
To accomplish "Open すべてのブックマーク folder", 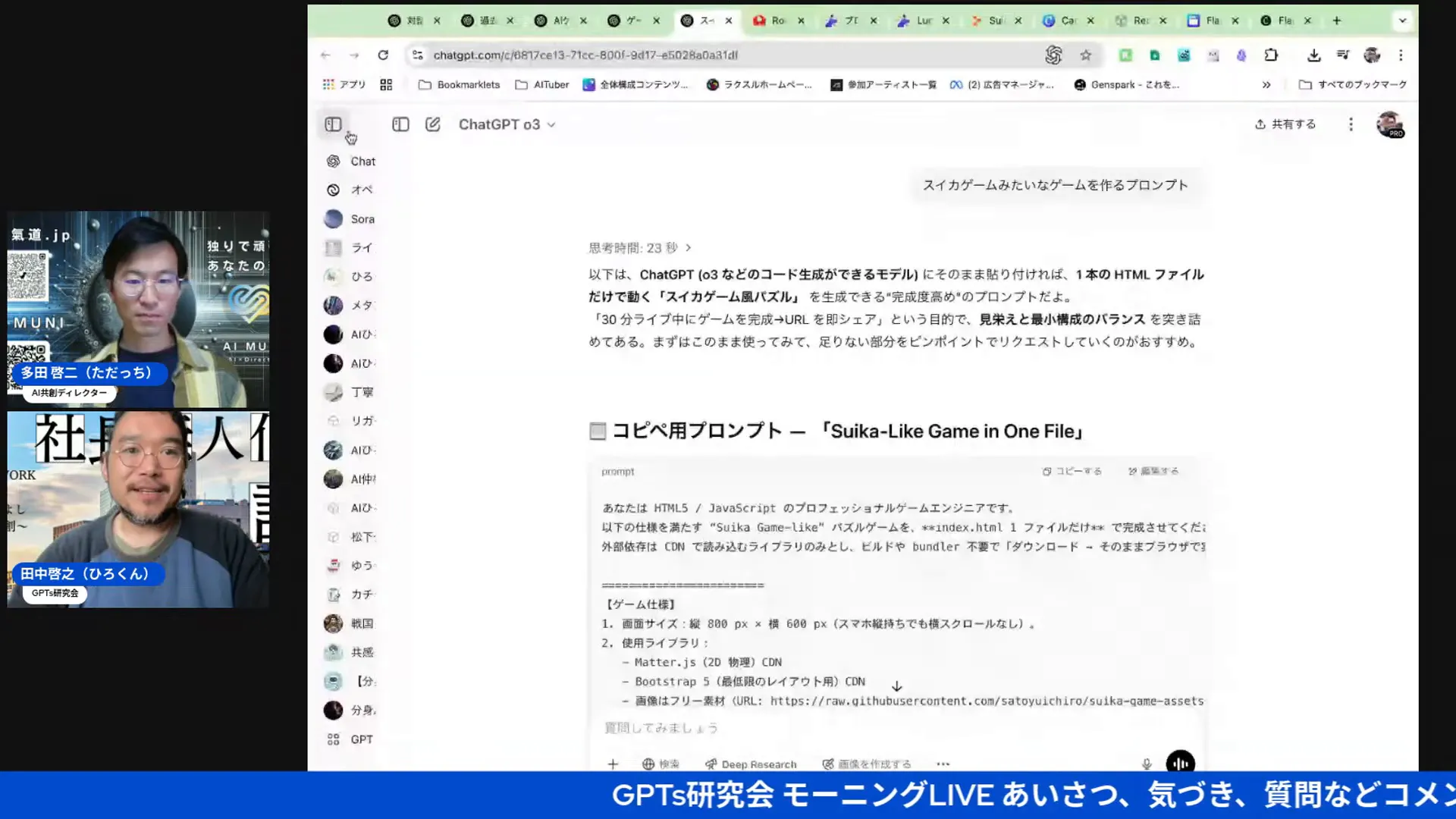I will click(1353, 85).
